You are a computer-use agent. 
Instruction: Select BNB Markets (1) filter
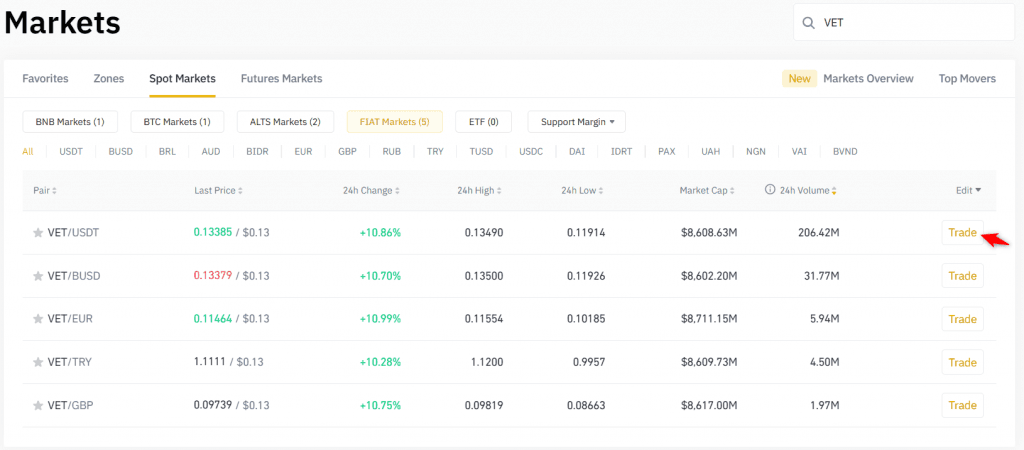click(x=70, y=121)
